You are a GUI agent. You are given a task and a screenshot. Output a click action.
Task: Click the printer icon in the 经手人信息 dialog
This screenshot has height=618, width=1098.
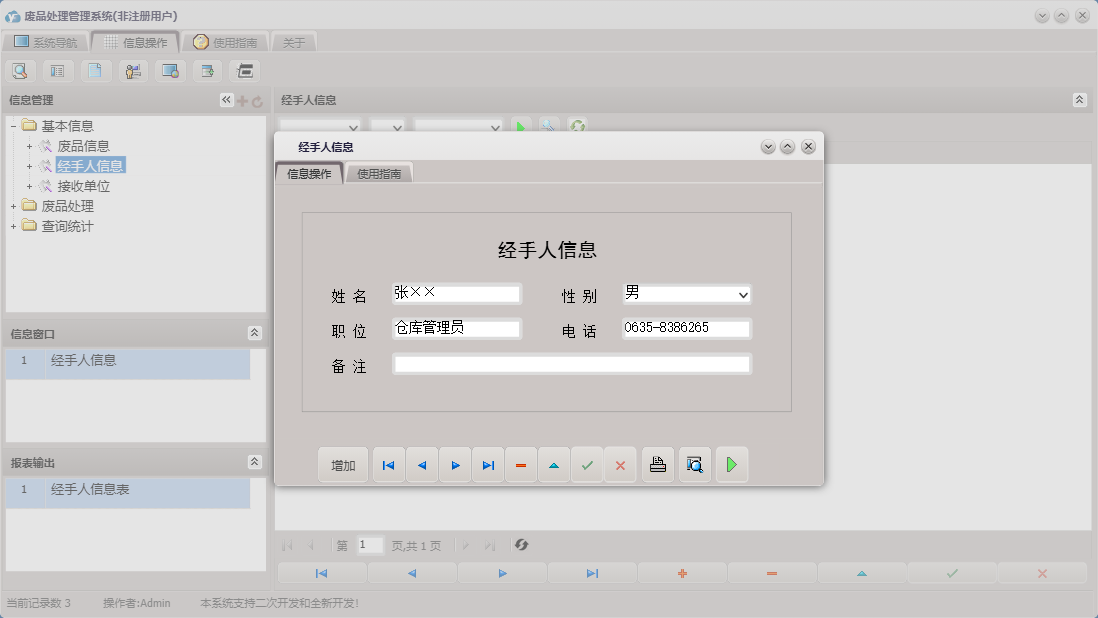pyautogui.click(x=657, y=464)
